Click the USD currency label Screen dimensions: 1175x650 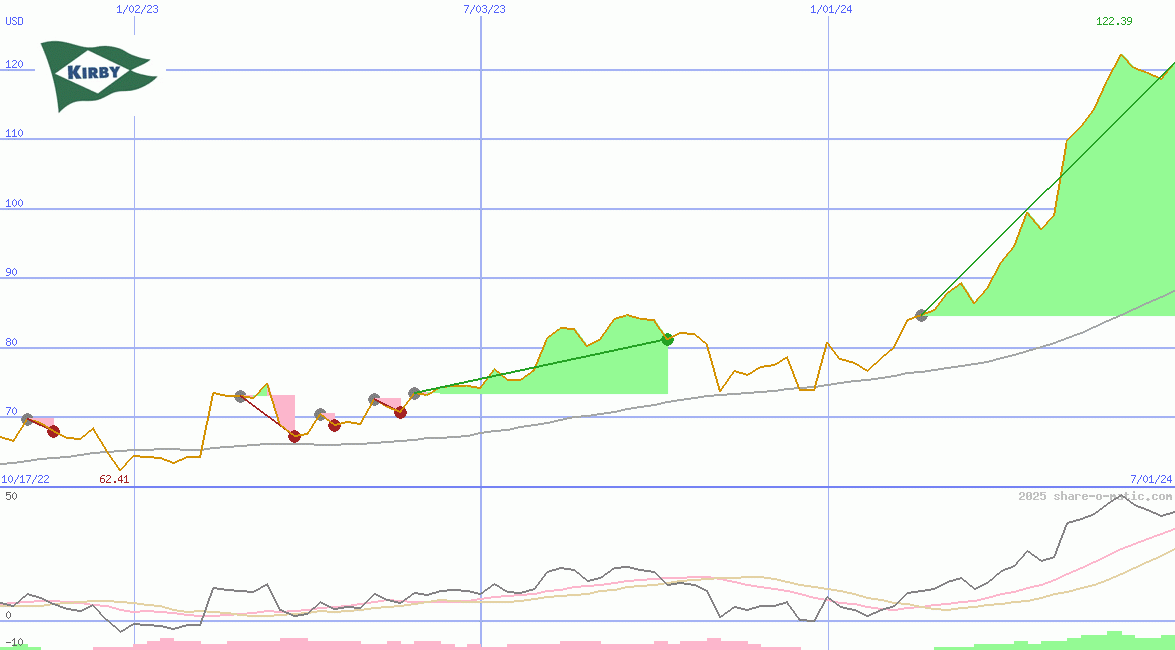(15, 22)
